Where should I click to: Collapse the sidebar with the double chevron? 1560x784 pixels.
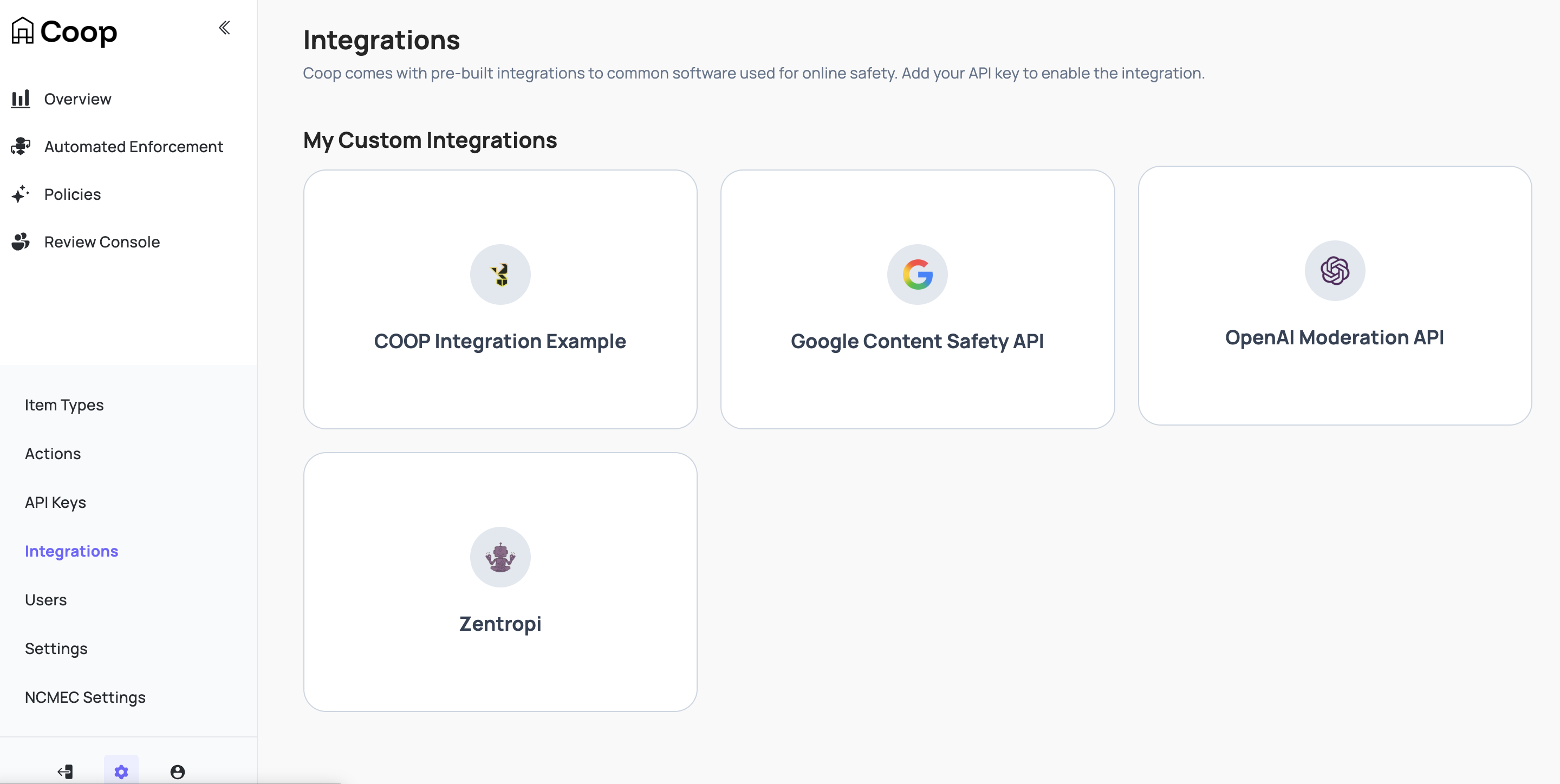pyautogui.click(x=224, y=28)
